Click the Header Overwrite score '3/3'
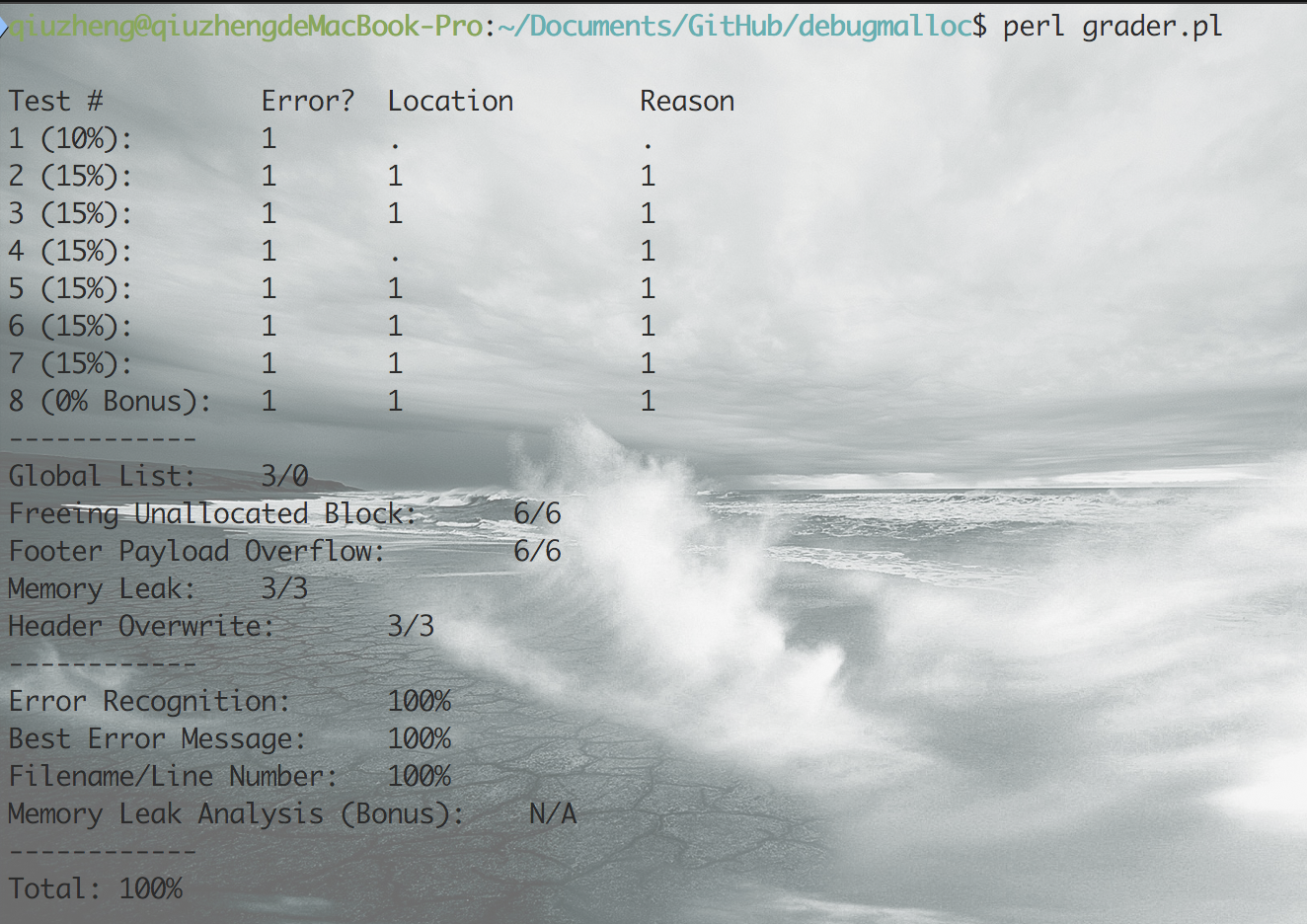 click(x=411, y=626)
